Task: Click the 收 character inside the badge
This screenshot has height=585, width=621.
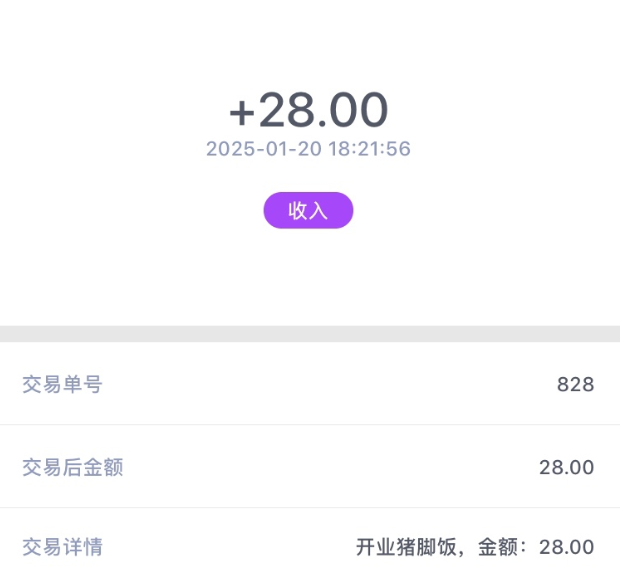Action: tap(298, 210)
